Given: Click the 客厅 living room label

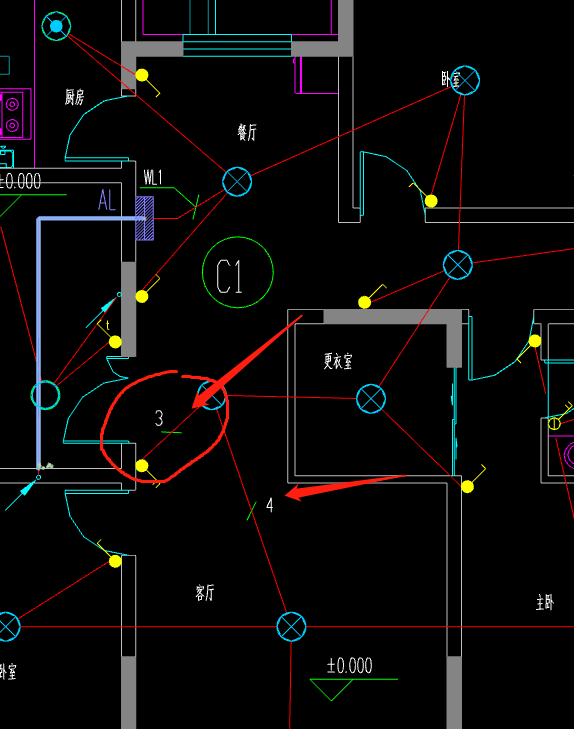Looking at the screenshot, I should click(205, 593).
